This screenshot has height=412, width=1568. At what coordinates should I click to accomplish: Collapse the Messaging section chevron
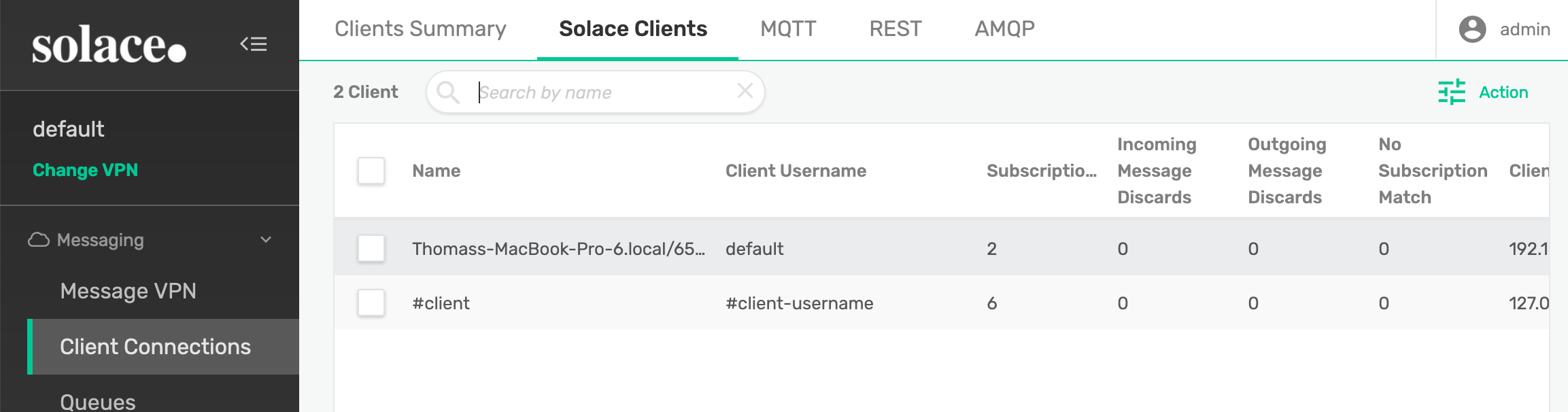(266, 239)
